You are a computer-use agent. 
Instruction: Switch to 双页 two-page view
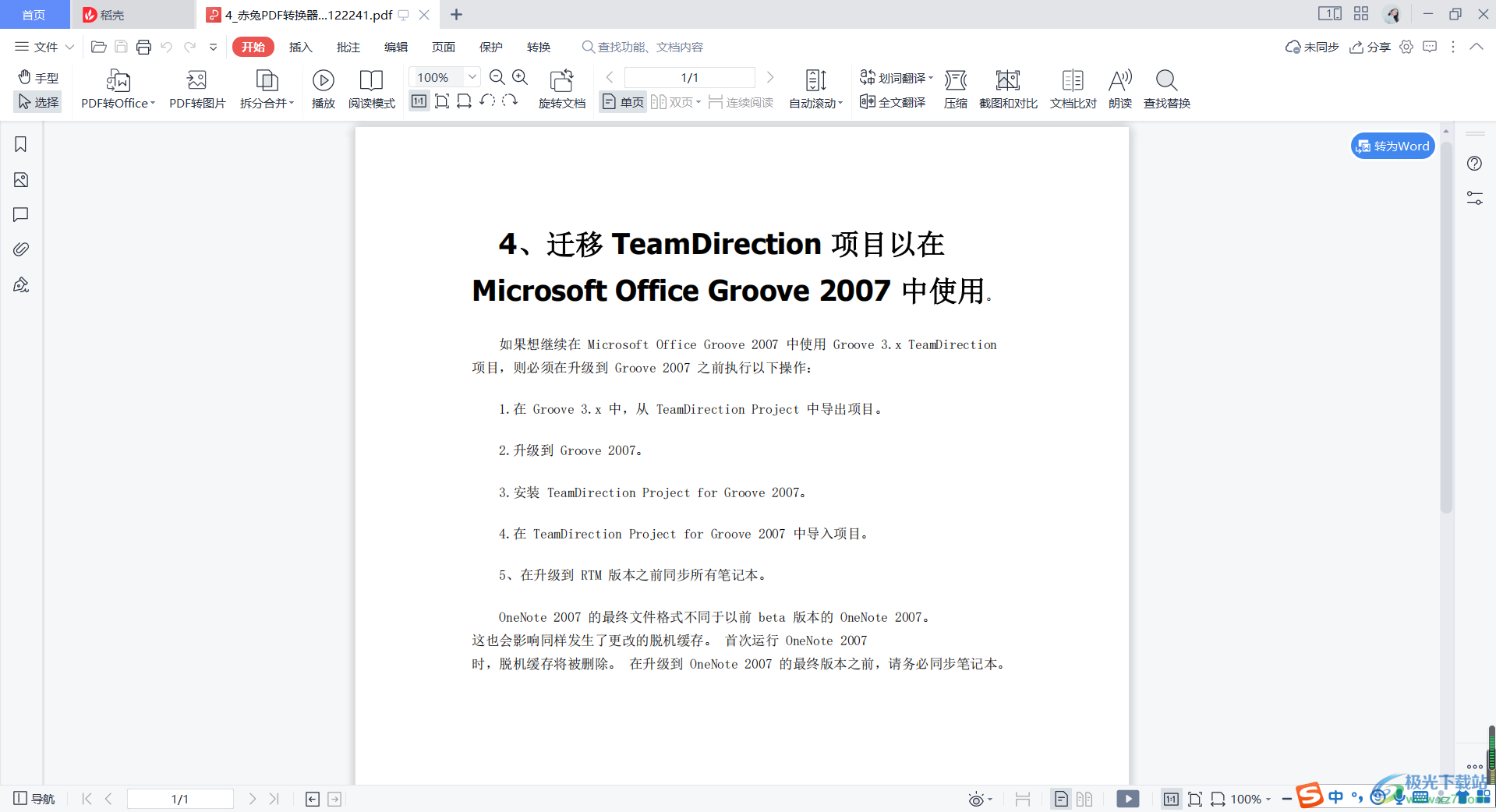[x=676, y=102]
